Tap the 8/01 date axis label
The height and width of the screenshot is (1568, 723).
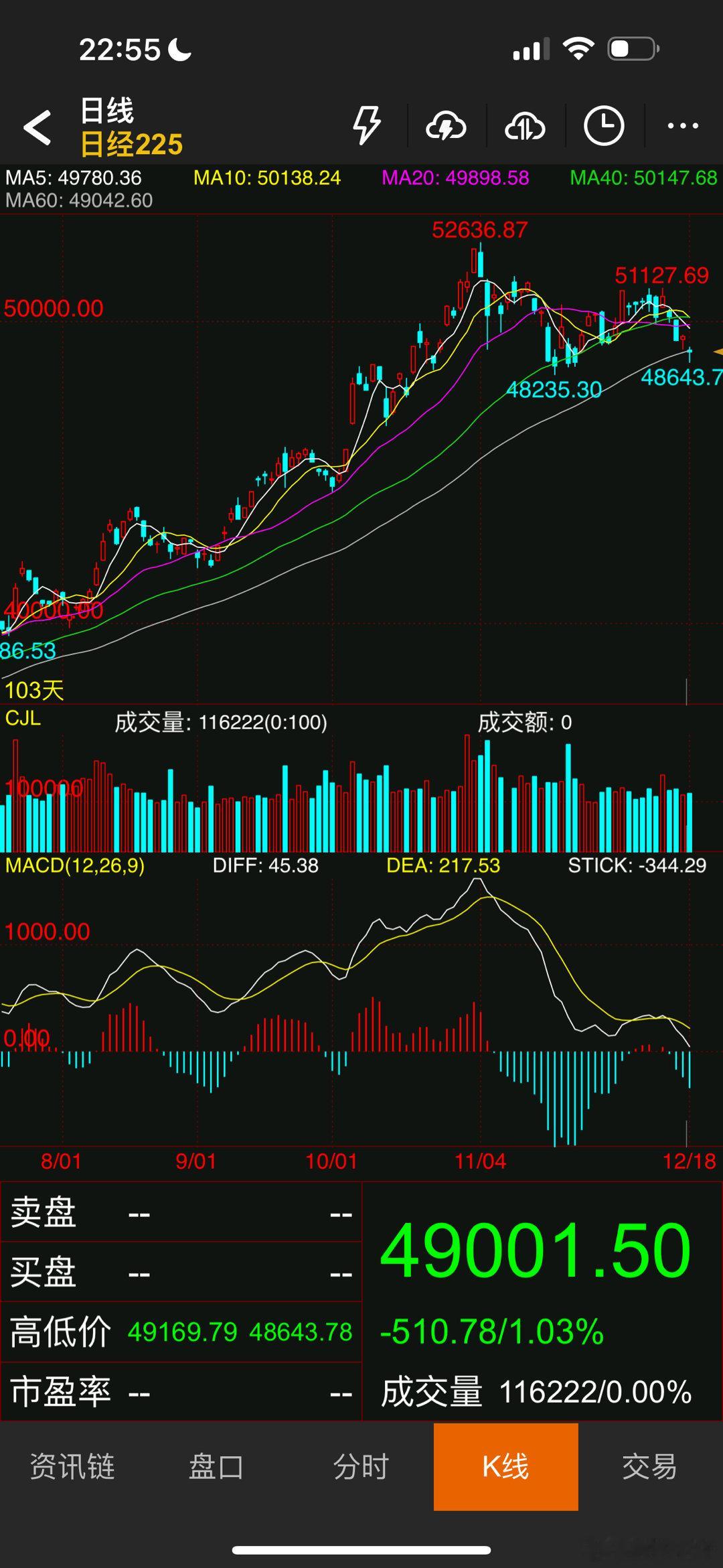click(61, 1161)
